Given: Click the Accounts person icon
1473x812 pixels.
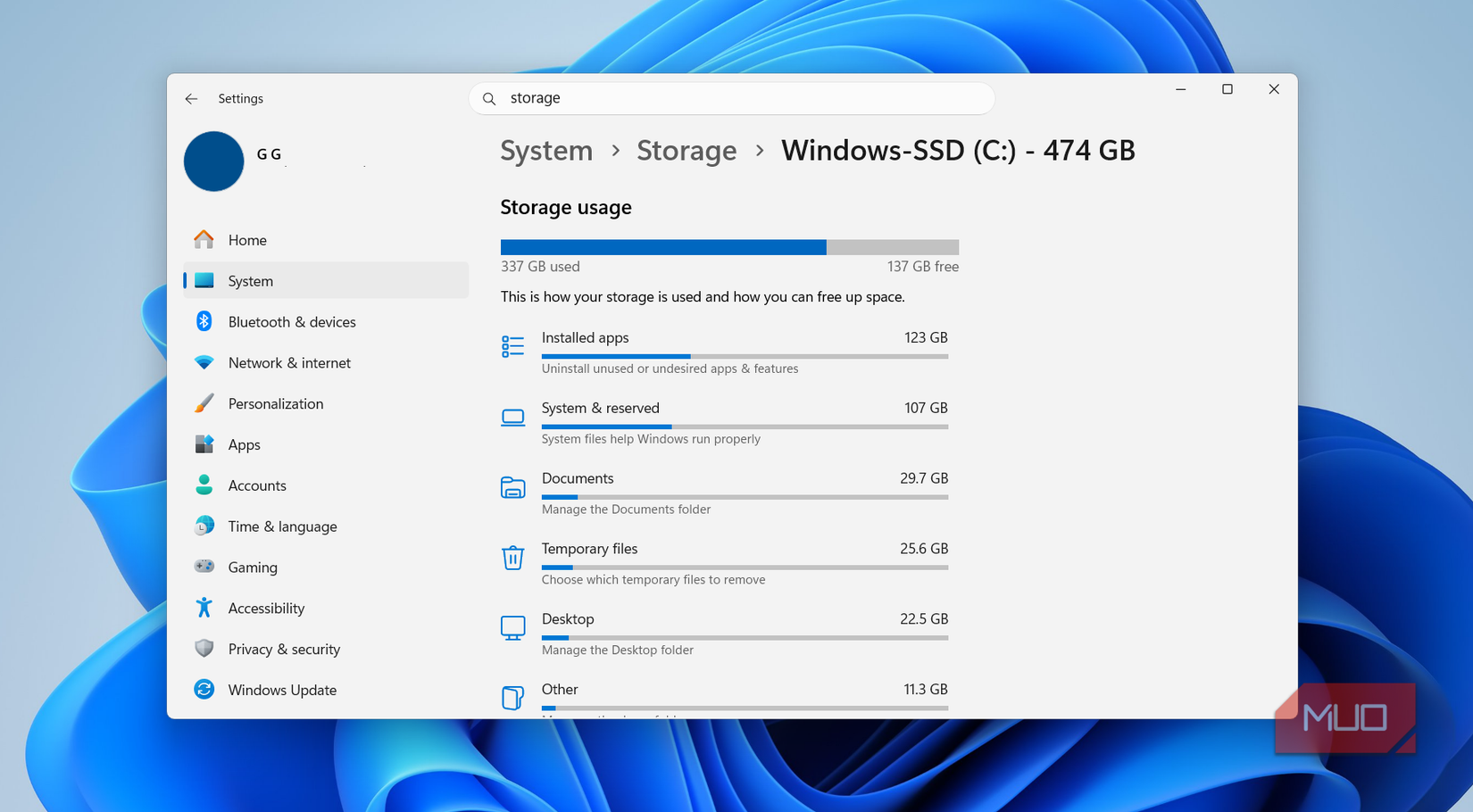Looking at the screenshot, I should pyautogui.click(x=204, y=485).
